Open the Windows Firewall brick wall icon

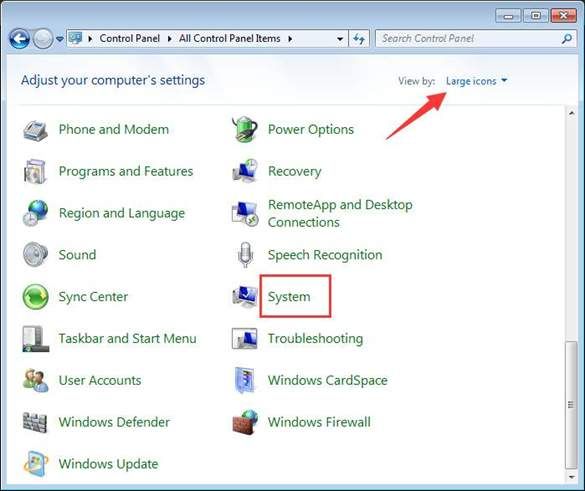pyautogui.click(x=245, y=422)
